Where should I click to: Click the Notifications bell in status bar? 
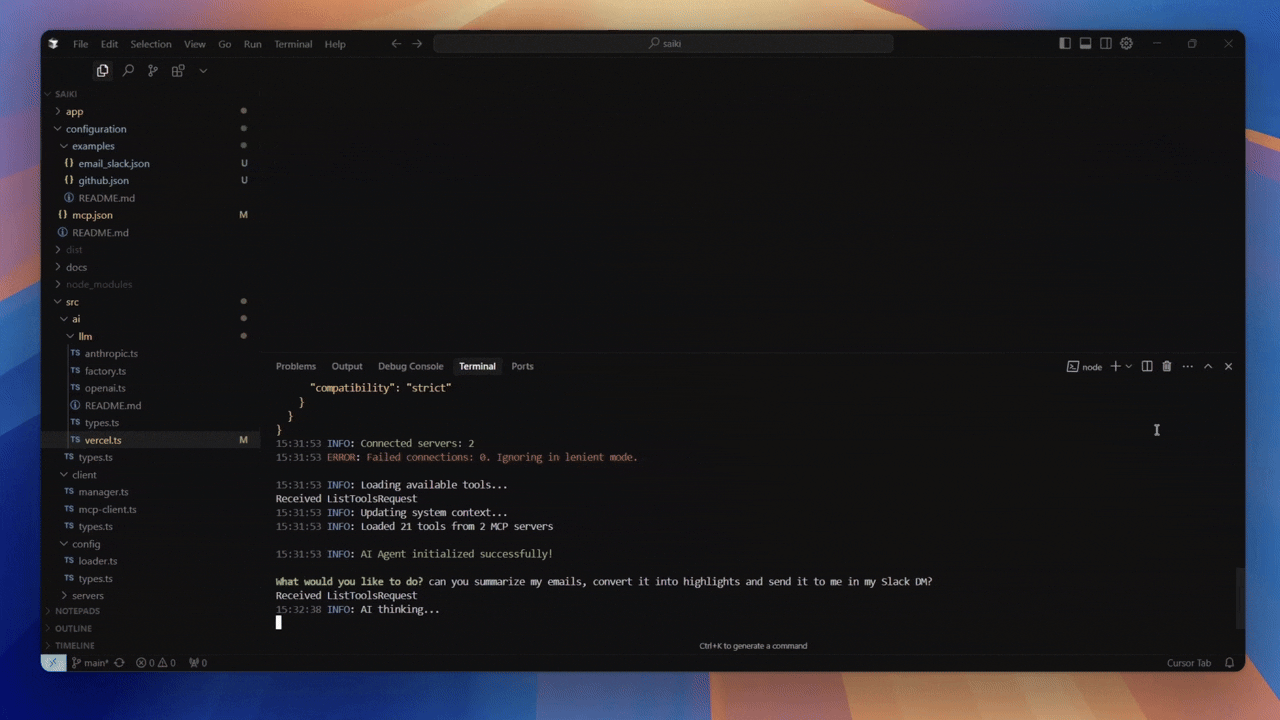click(x=1229, y=663)
